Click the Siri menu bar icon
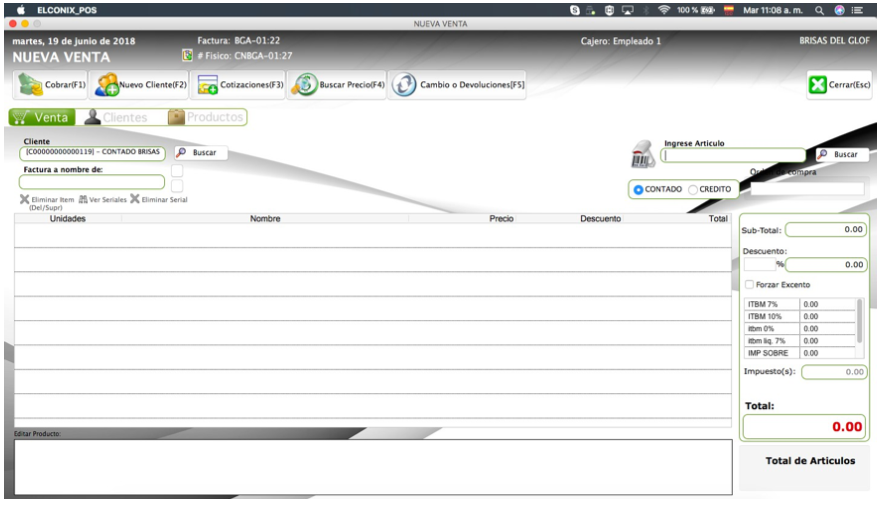879x510 pixels. [839, 10]
